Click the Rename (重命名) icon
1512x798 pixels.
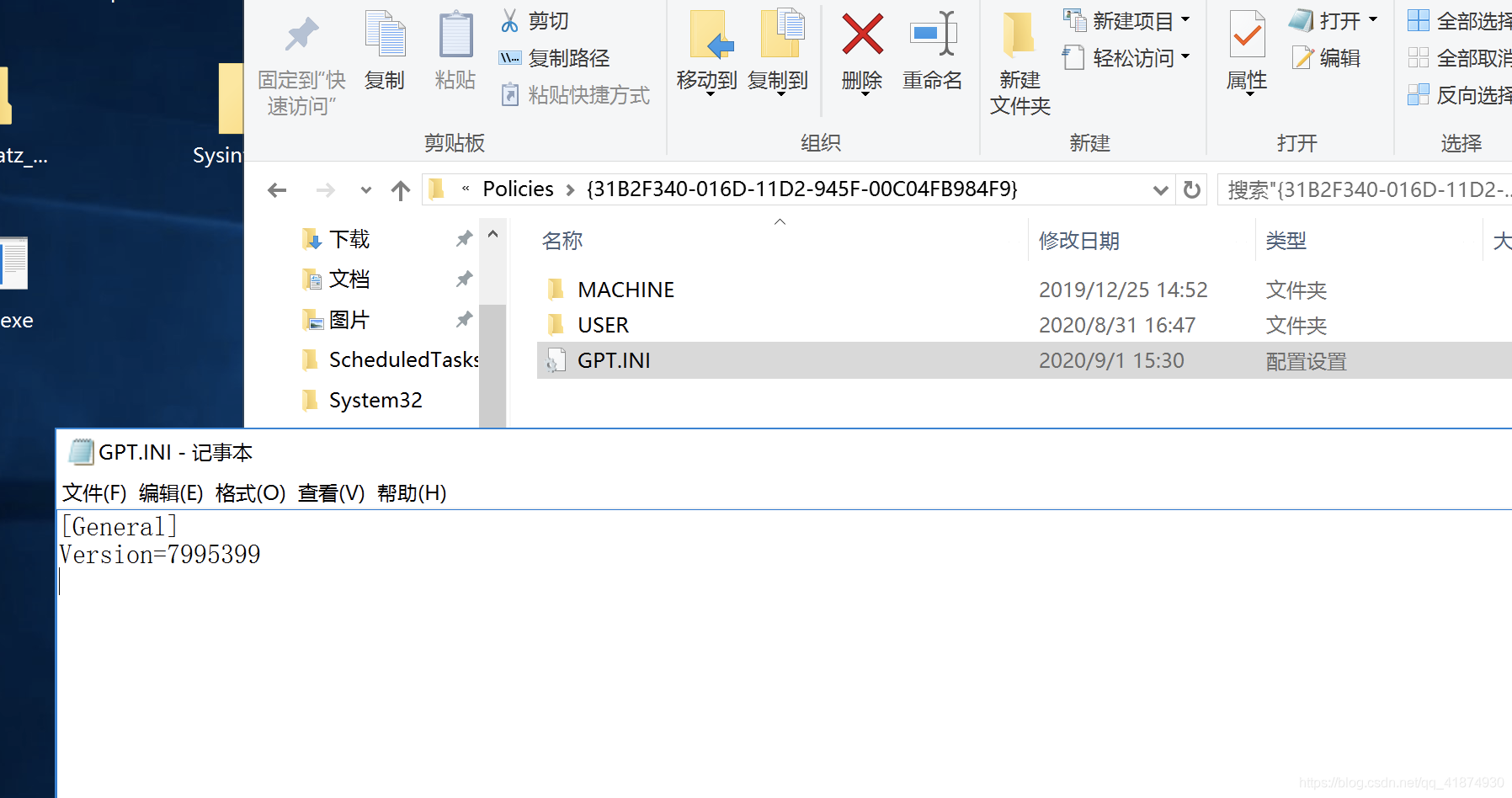pyautogui.click(x=933, y=35)
